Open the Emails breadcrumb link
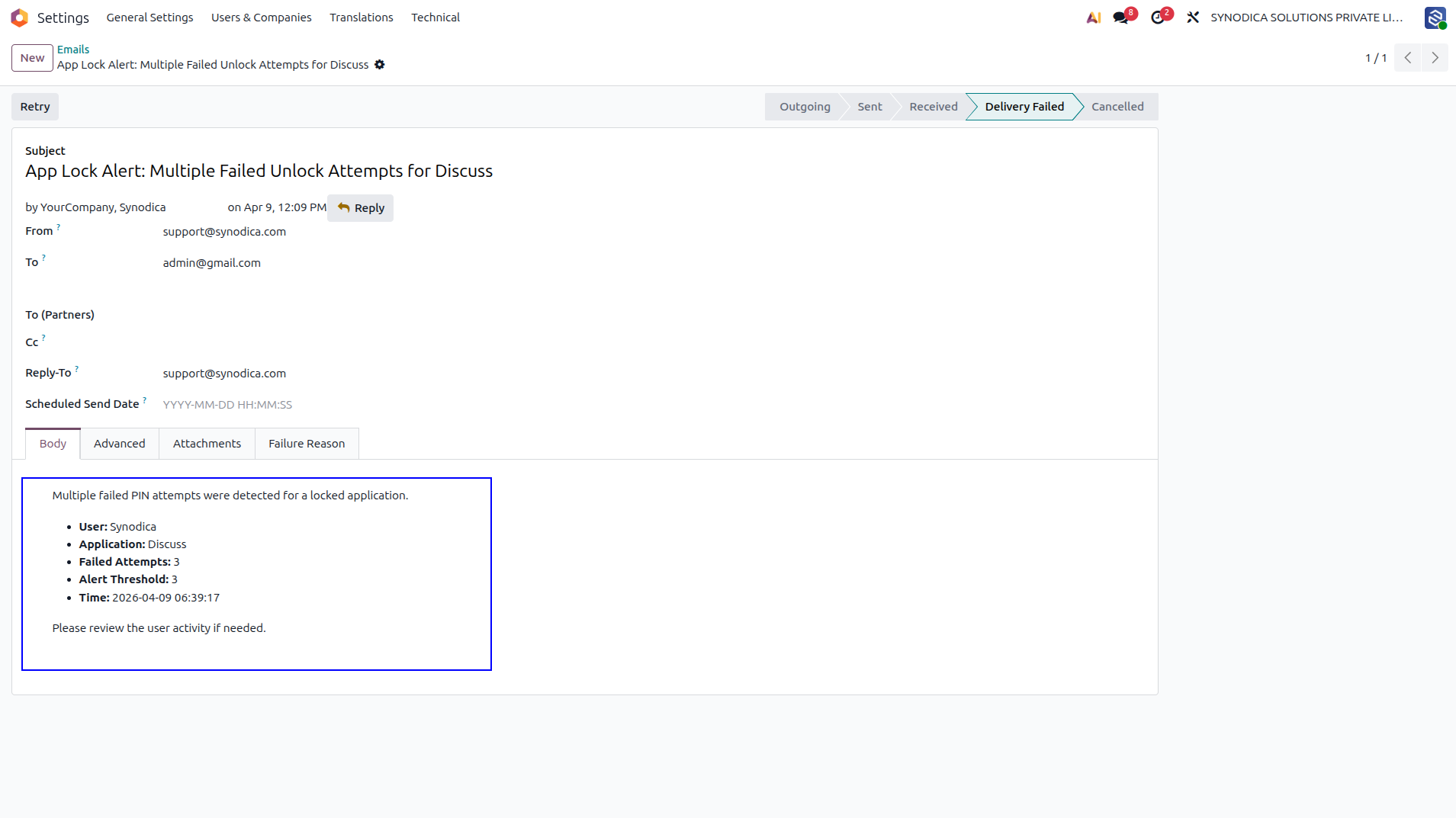 (x=73, y=50)
